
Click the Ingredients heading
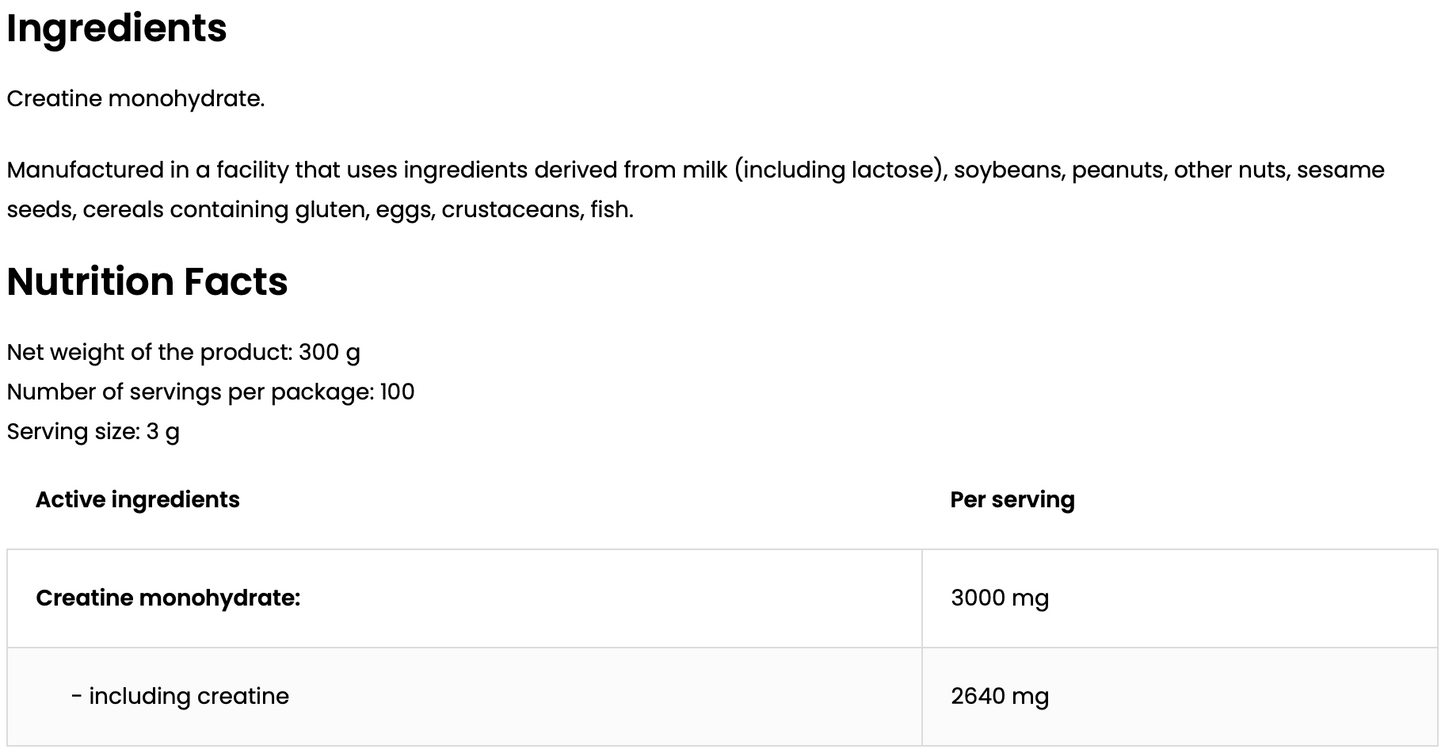[x=117, y=29]
